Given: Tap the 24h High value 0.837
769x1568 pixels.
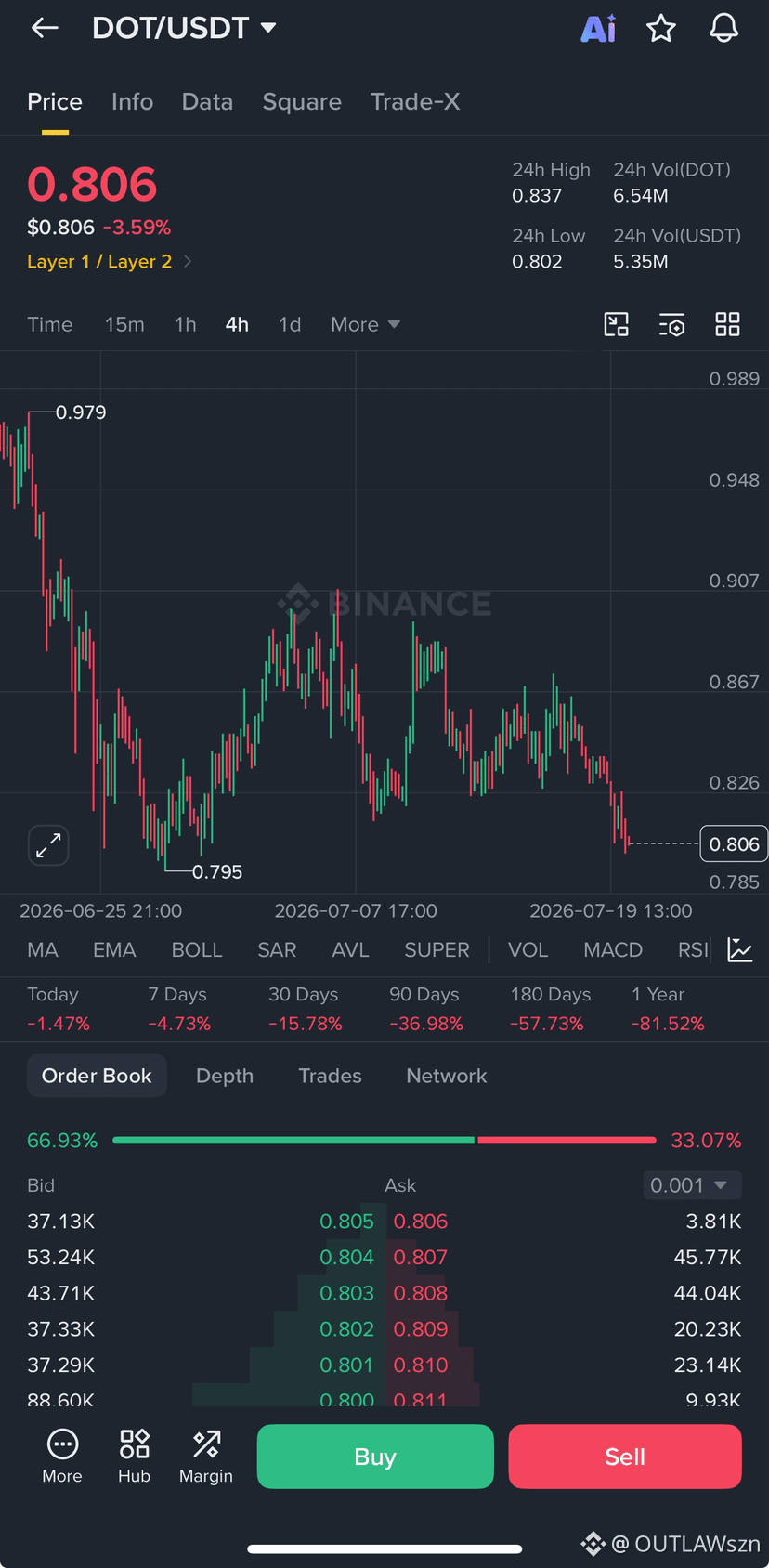Looking at the screenshot, I should (x=537, y=196).
